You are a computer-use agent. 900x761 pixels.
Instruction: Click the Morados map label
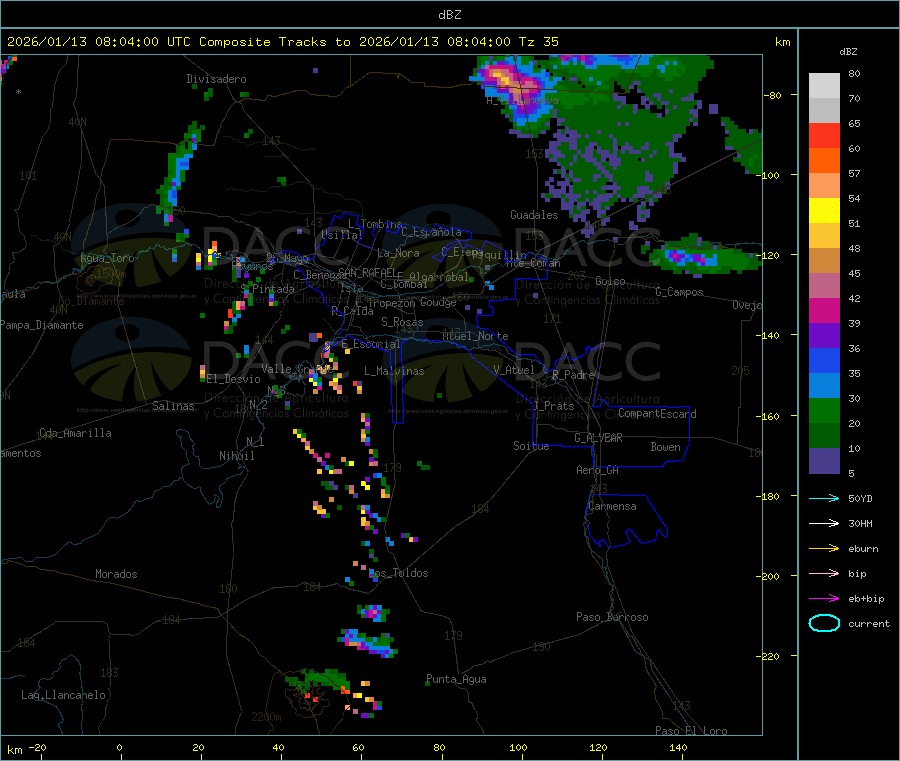point(116,574)
